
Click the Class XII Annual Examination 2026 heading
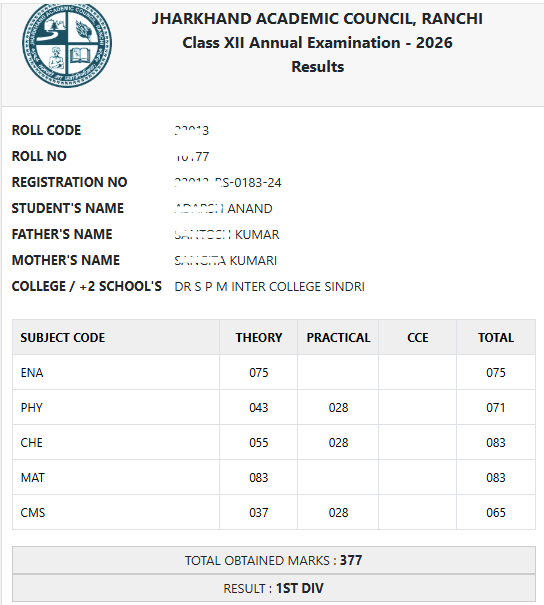(317, 42)
